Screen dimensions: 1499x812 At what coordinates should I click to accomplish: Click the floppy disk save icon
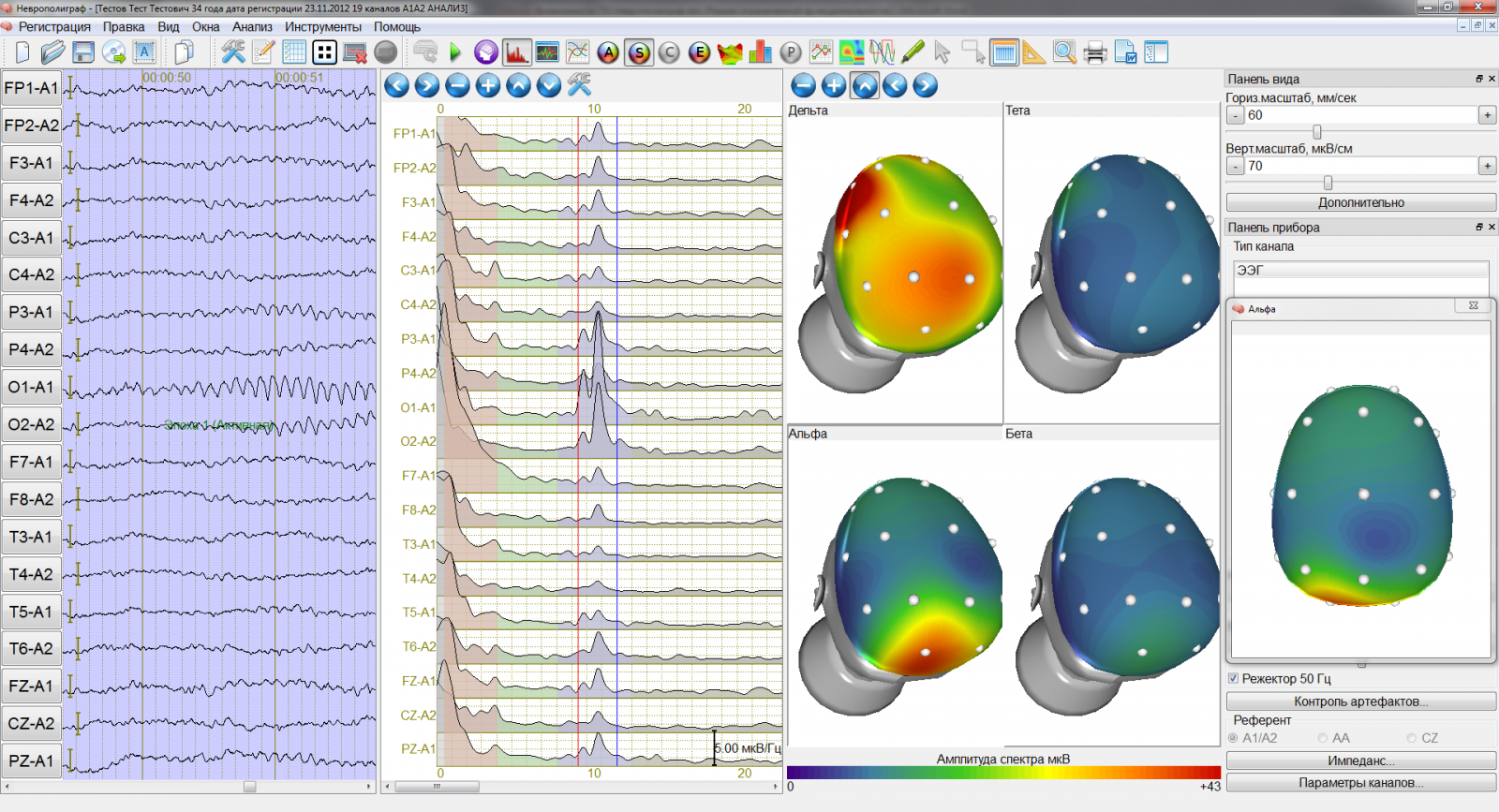(83, 52)
